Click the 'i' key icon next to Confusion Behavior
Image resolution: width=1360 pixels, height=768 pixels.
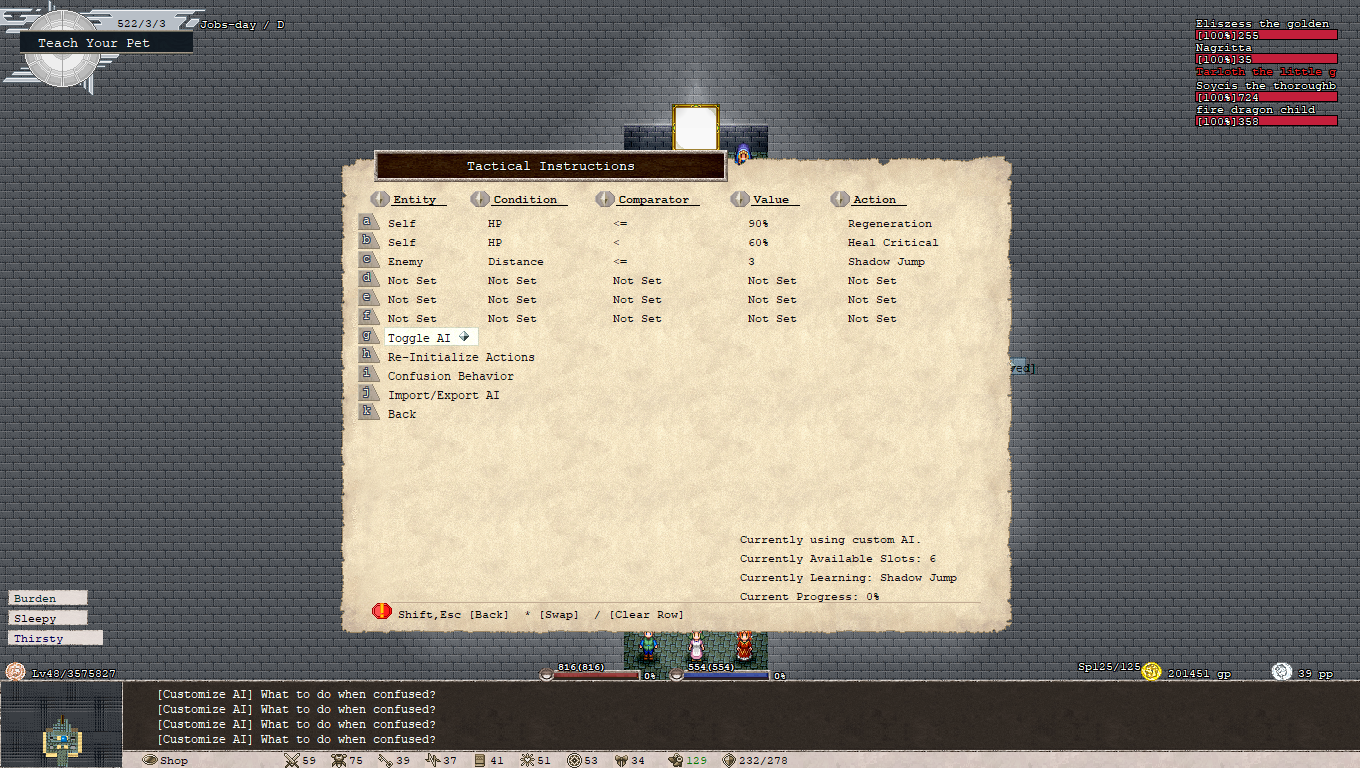(x=369, y=374)
